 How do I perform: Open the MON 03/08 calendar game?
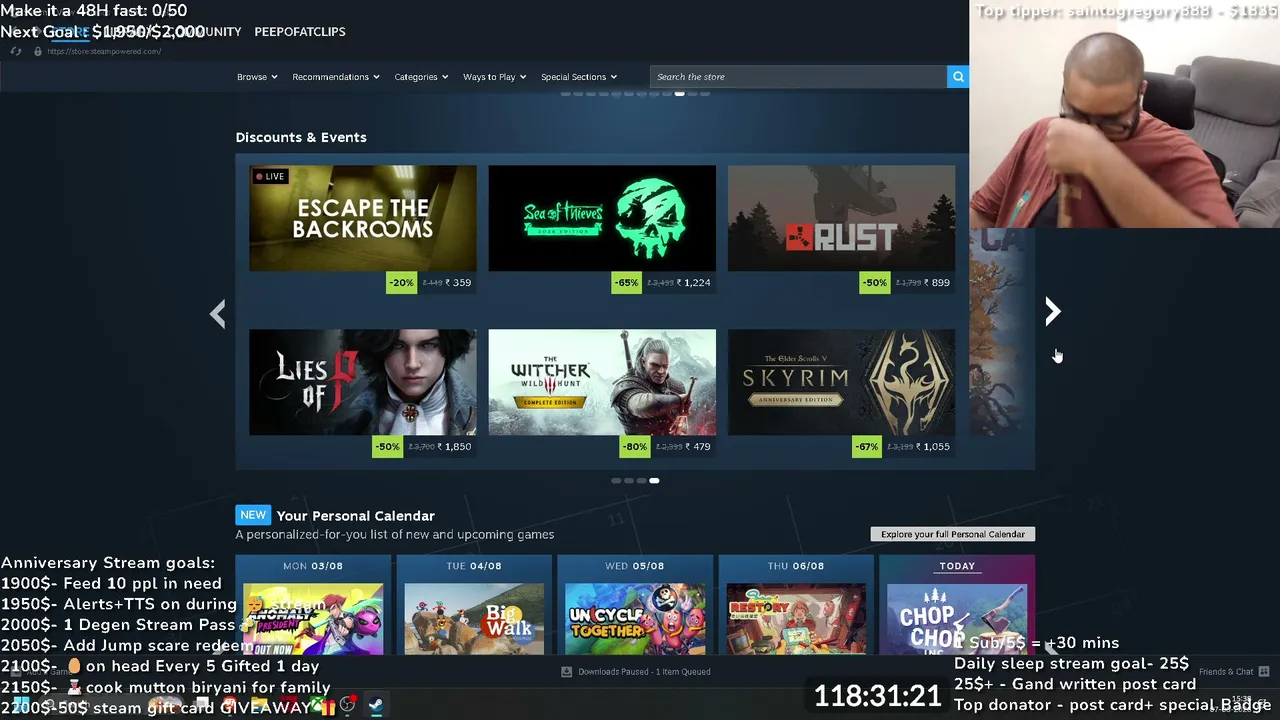(x=313, y=618)
